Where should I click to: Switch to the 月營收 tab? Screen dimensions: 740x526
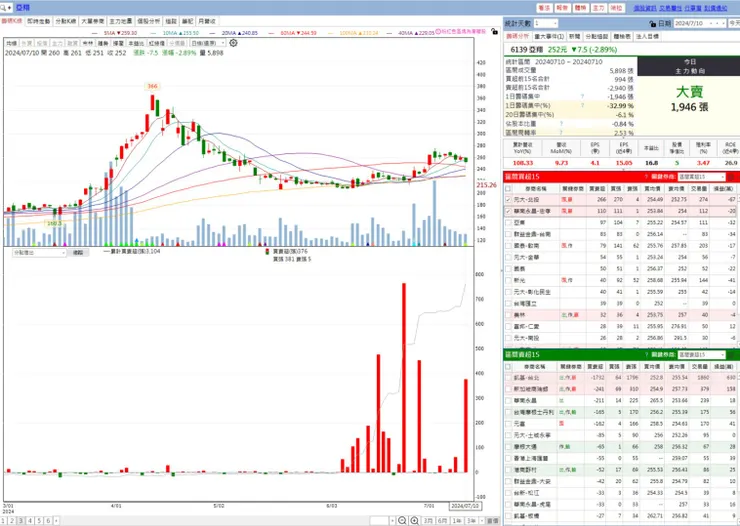(x=207, y=21)
